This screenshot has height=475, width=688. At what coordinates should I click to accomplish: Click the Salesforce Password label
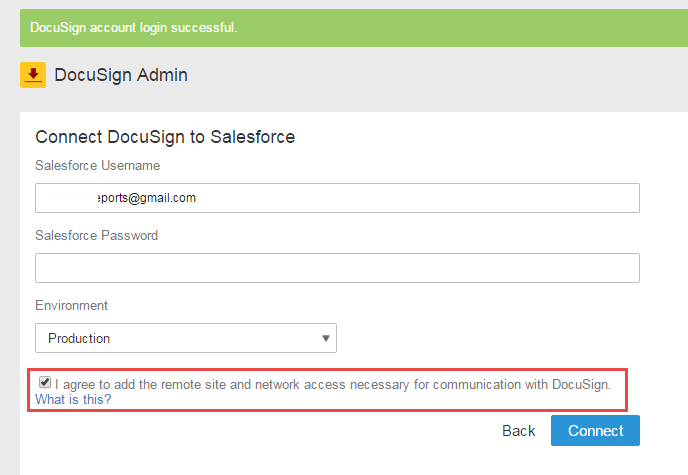(x=97, y=235)
